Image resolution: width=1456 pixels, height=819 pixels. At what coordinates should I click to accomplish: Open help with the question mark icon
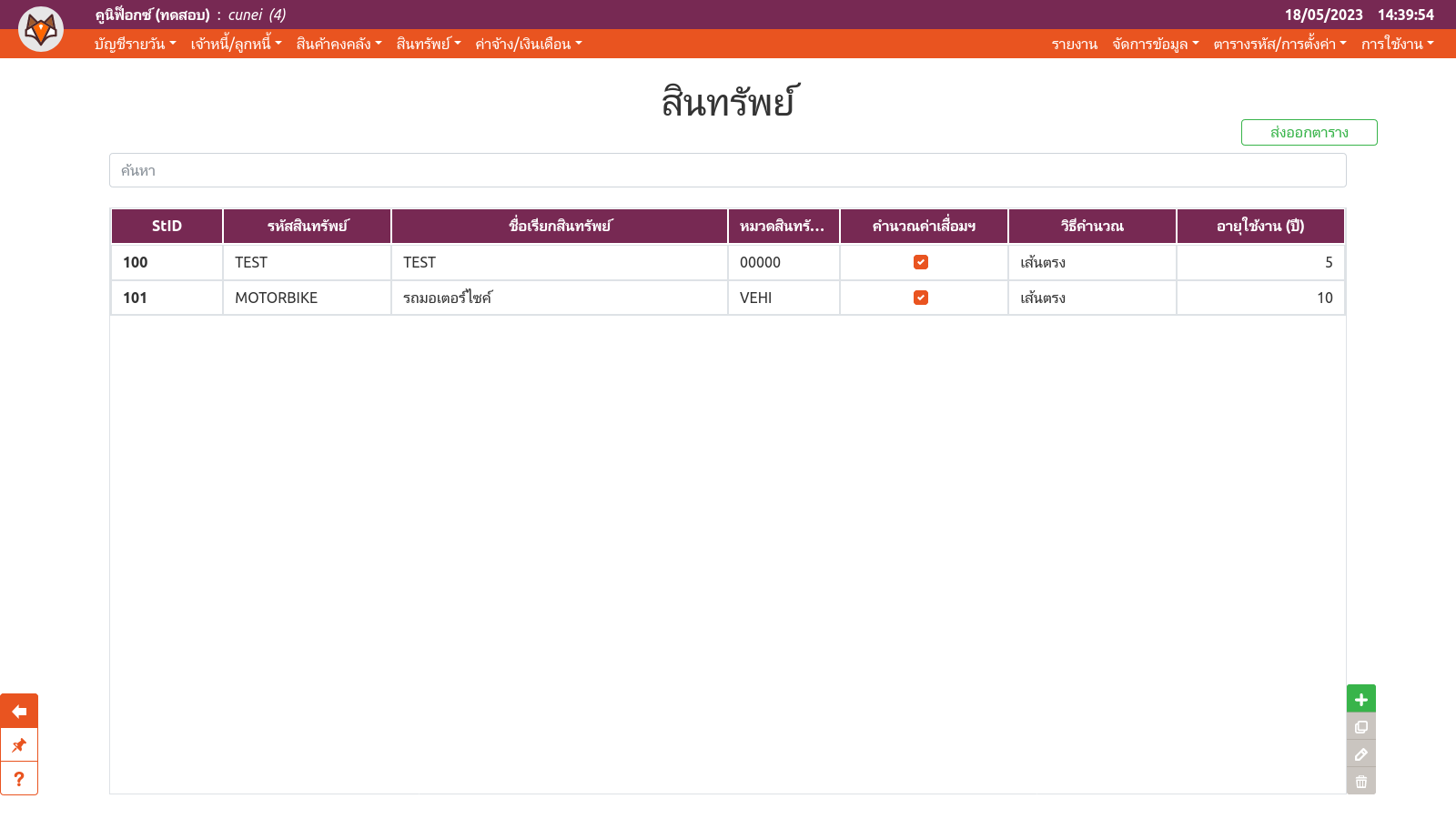coord(19,779)
